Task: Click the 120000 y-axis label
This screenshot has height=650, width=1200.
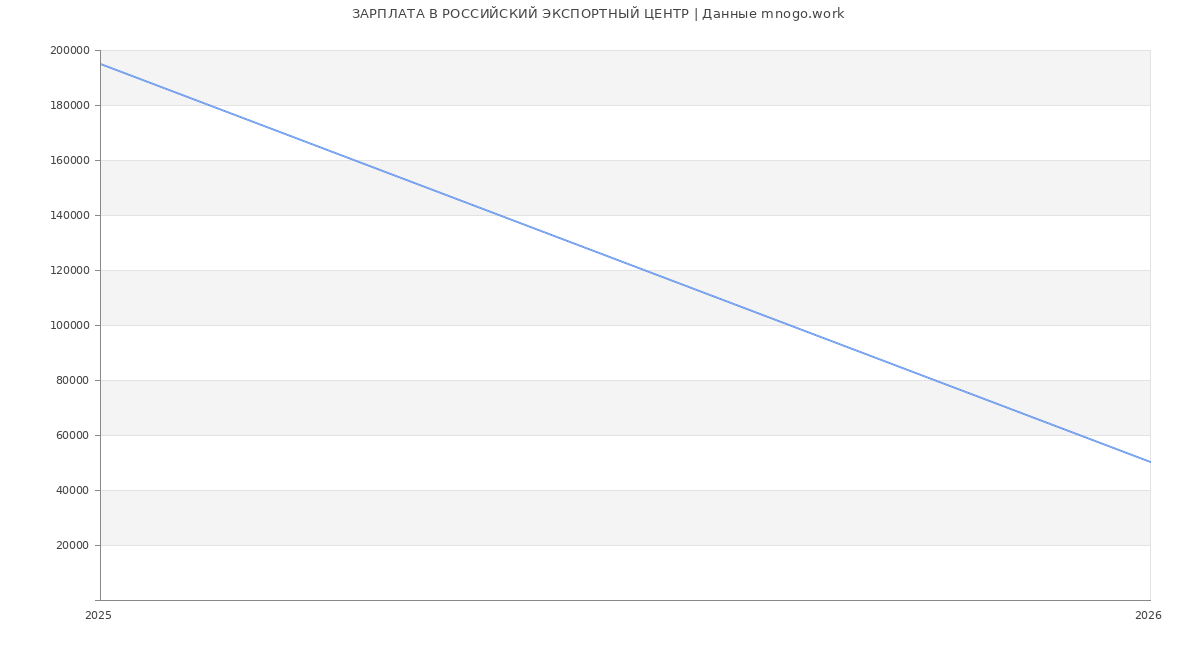Action: pyautogui.click(x=70, y=271)
